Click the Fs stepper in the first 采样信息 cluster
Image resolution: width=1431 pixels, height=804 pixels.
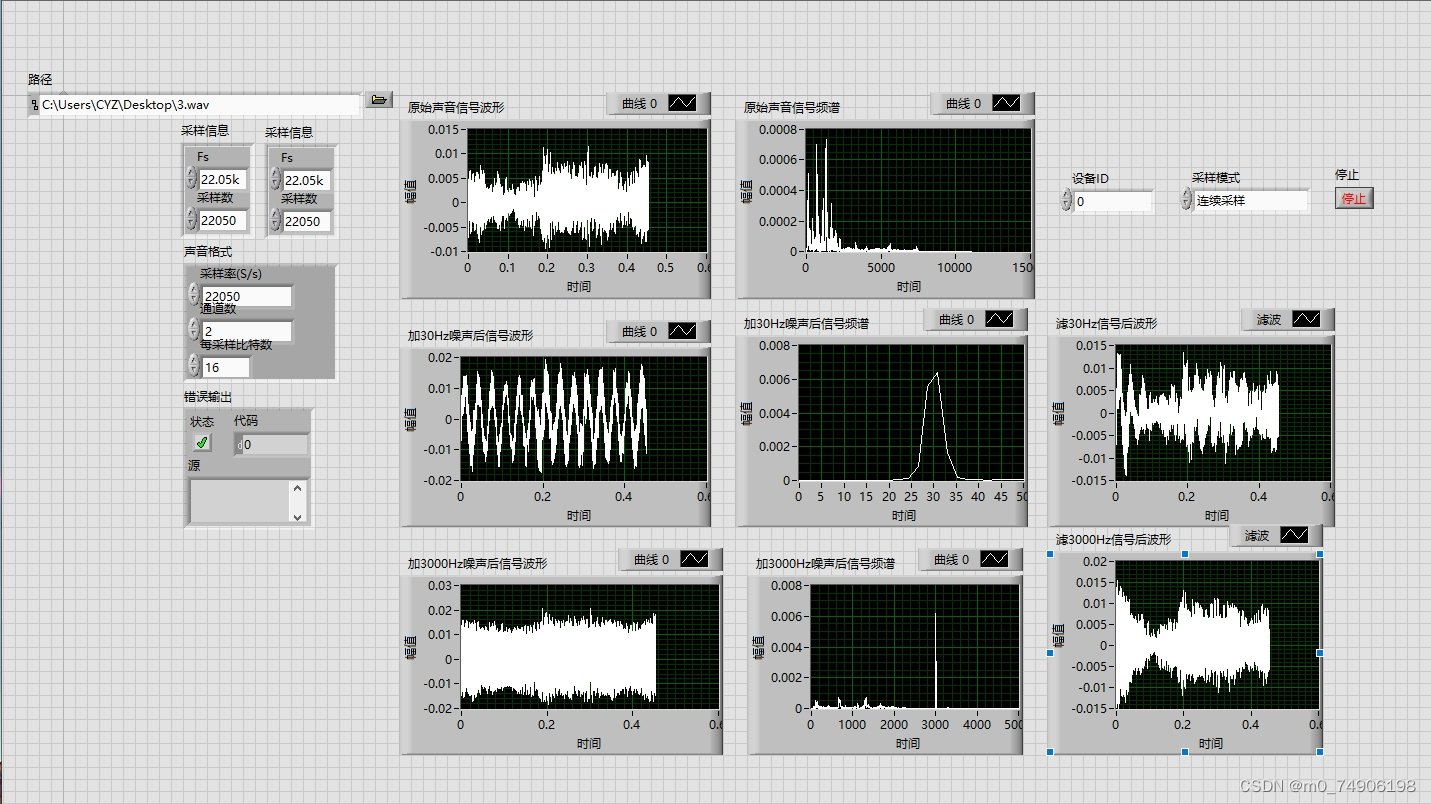click(x=191, y=178)
